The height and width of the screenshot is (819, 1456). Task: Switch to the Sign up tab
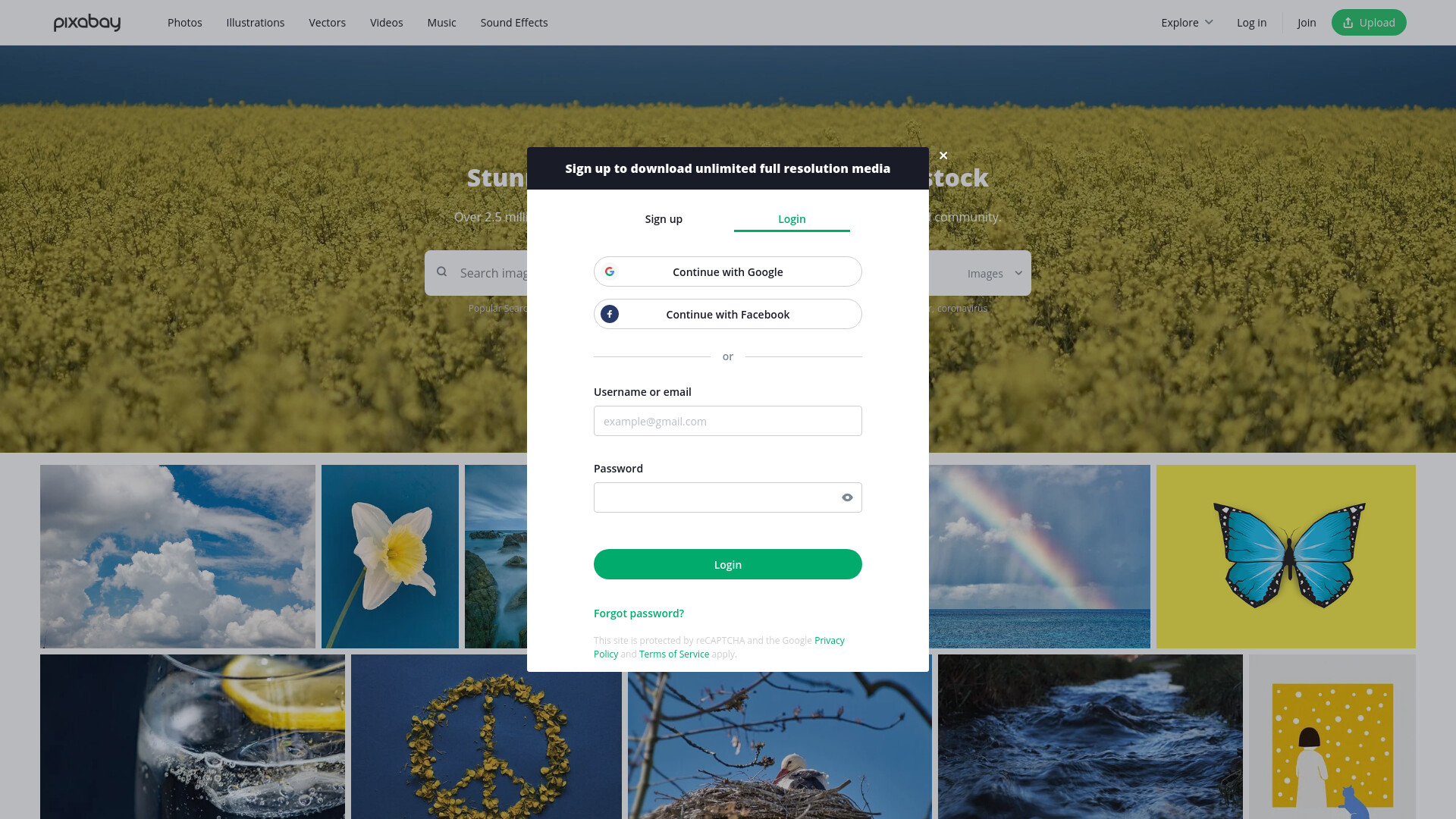(664, 219)
